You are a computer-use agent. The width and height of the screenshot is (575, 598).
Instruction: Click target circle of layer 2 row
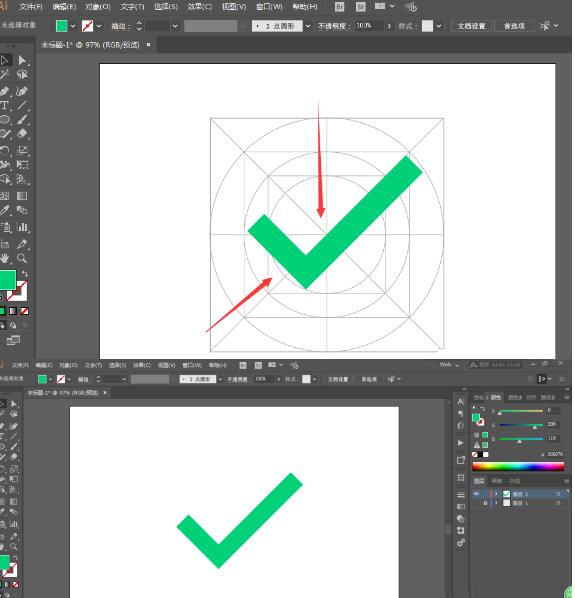[x=558, y=494]
